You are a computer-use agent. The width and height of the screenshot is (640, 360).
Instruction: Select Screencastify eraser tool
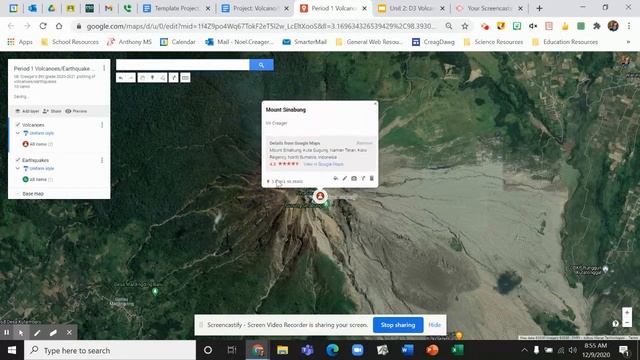coord(53,333)
